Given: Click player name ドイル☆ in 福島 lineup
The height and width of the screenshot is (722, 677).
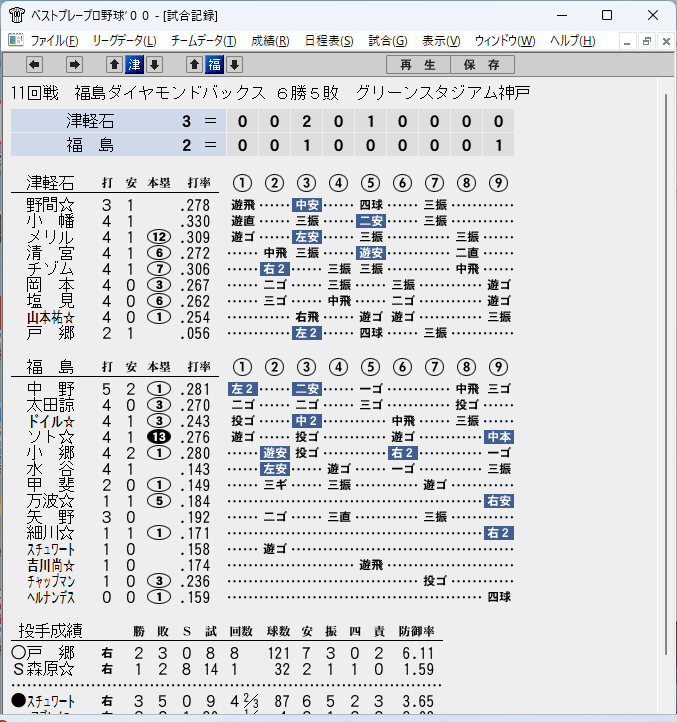Looking at the screenshot, I should [x=50, y=421].
